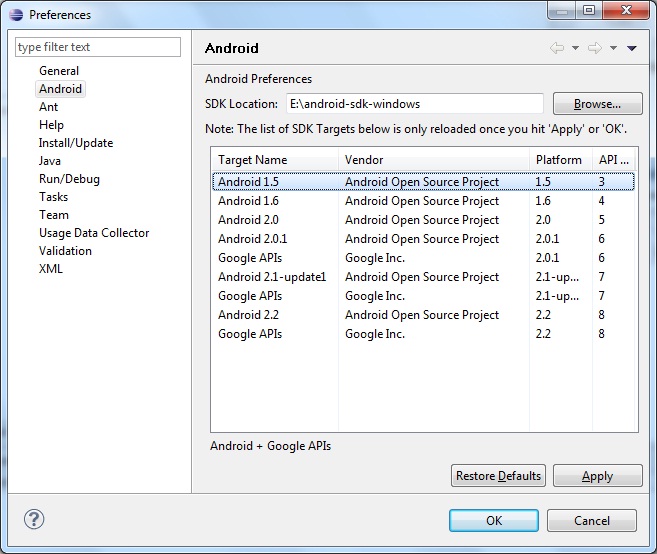Cancel the Preferences dialog
The height and width of the screenshot is (554, 657).
pyautogui.click(x=592, y=520)
